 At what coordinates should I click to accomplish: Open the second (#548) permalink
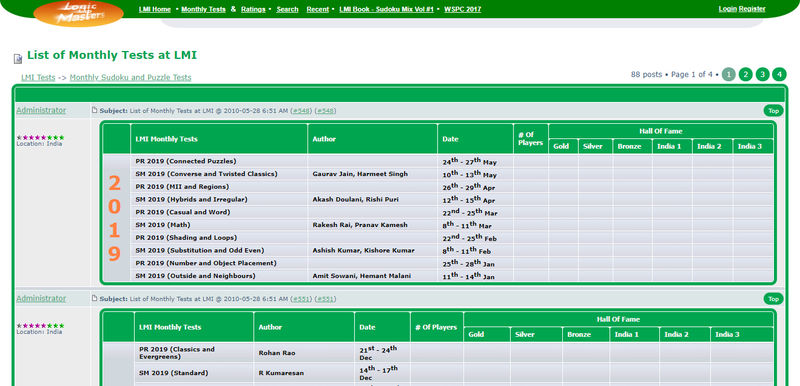[x=326, y=111]
